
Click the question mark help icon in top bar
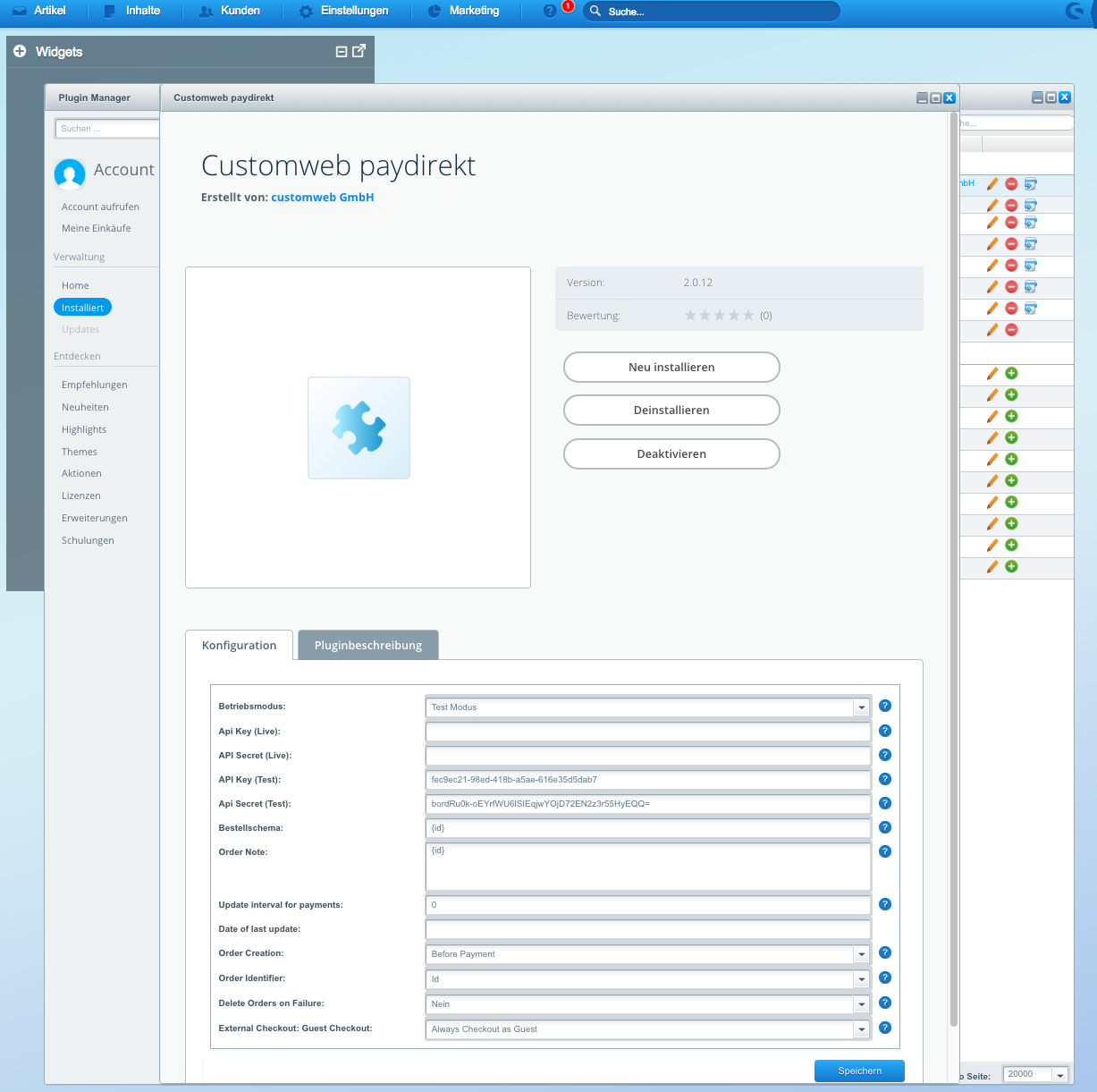pos(550,11)
